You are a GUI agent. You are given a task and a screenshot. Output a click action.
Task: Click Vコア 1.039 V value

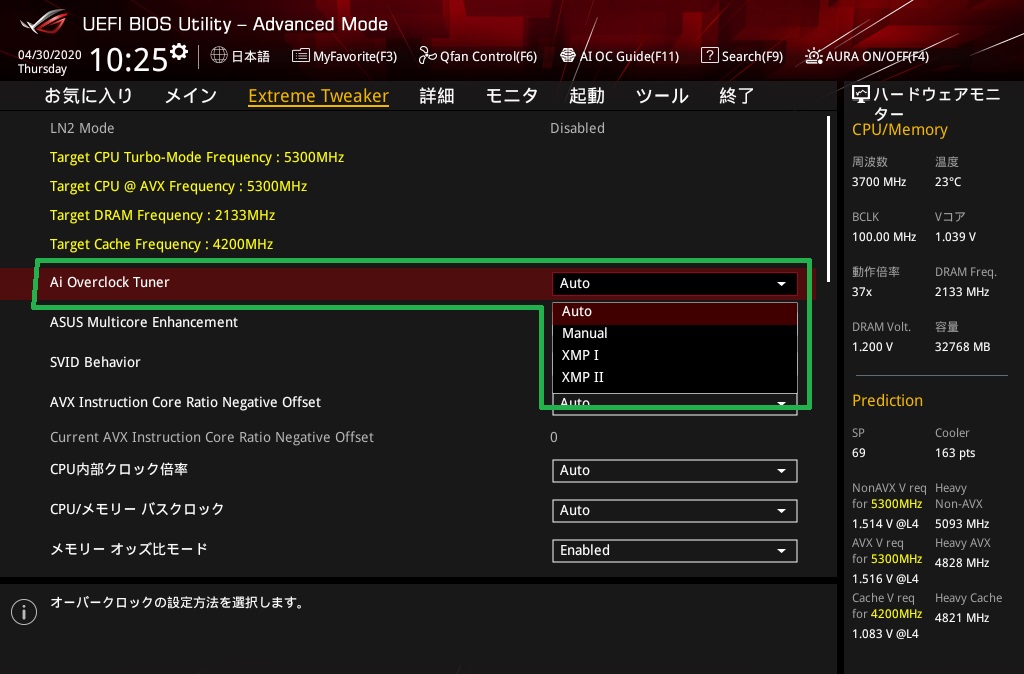pos(955,237)
